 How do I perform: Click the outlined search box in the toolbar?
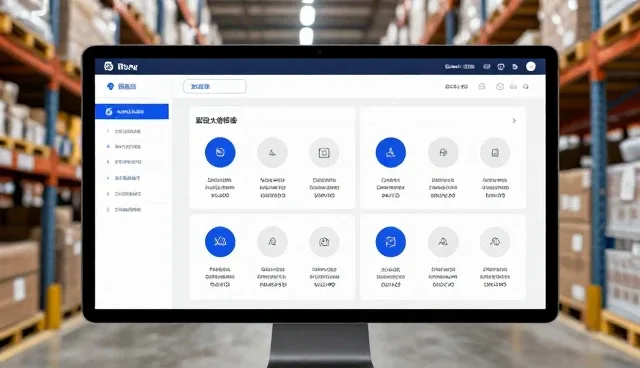(x=215, y=86)
